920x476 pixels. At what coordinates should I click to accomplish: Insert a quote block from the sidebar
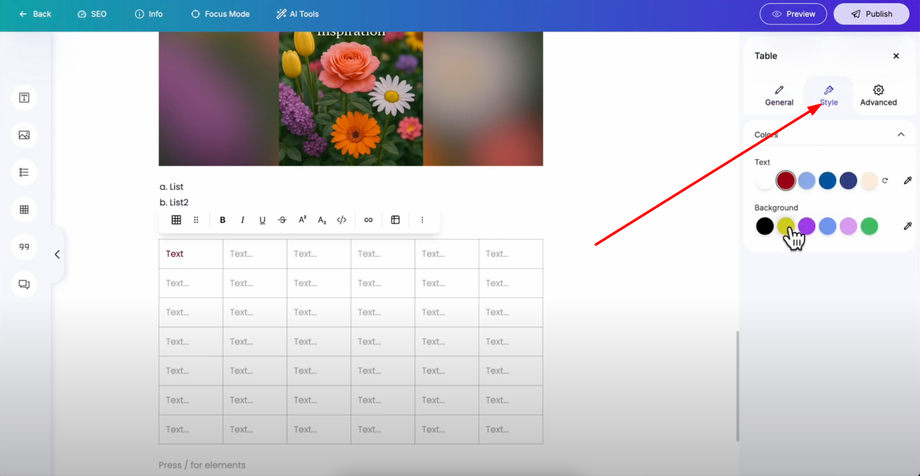(24, 247)
